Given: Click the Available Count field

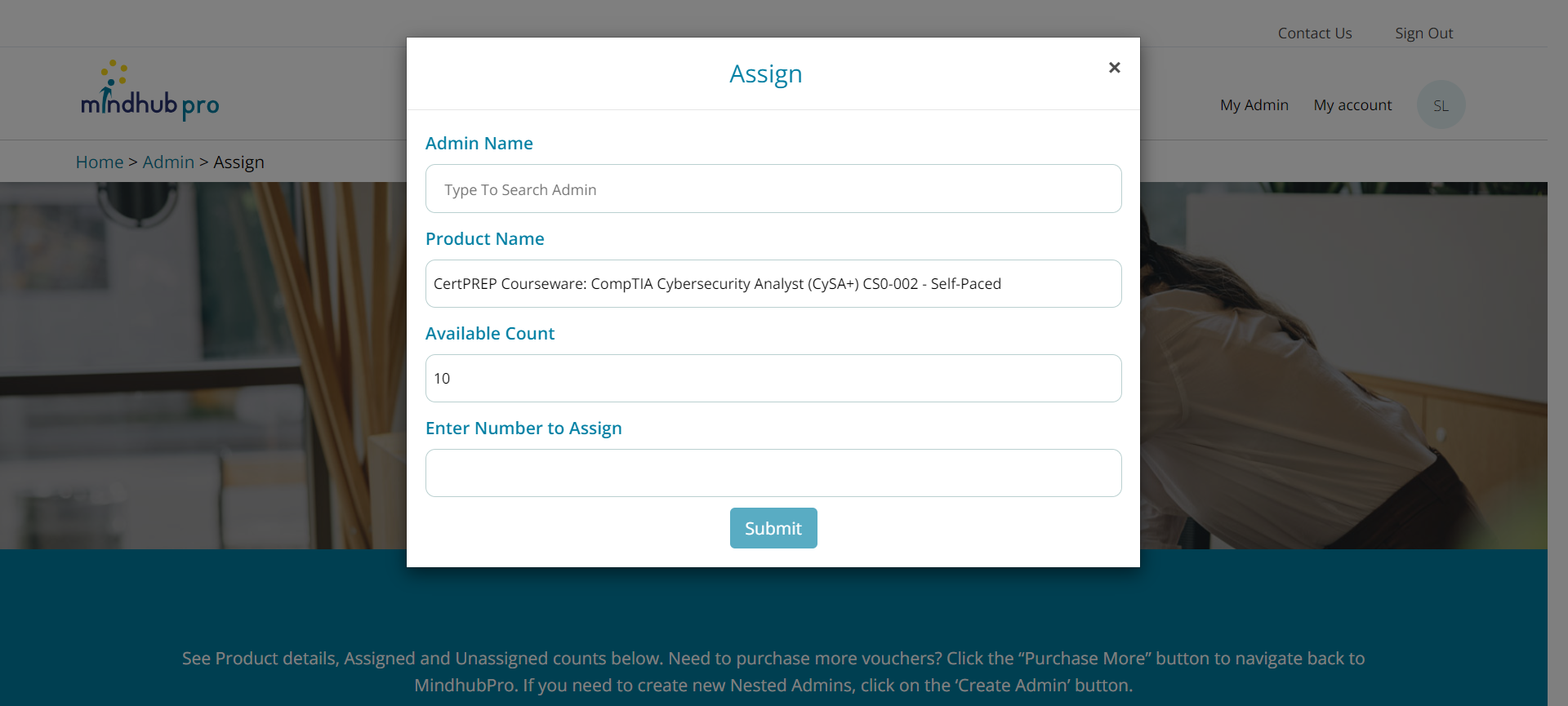Looking at the screenshot, I should pyautogui.click(x=773, y=379).
